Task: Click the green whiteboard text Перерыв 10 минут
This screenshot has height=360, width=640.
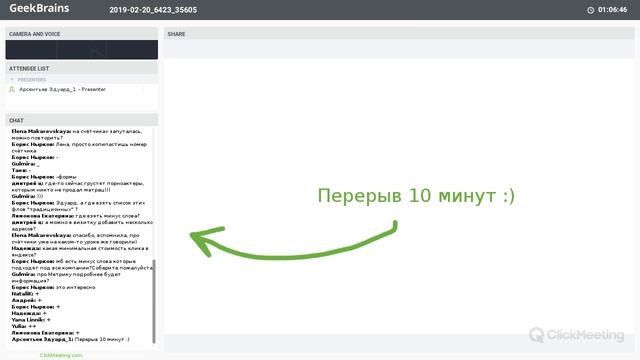Action: click(x=416, y=195)
